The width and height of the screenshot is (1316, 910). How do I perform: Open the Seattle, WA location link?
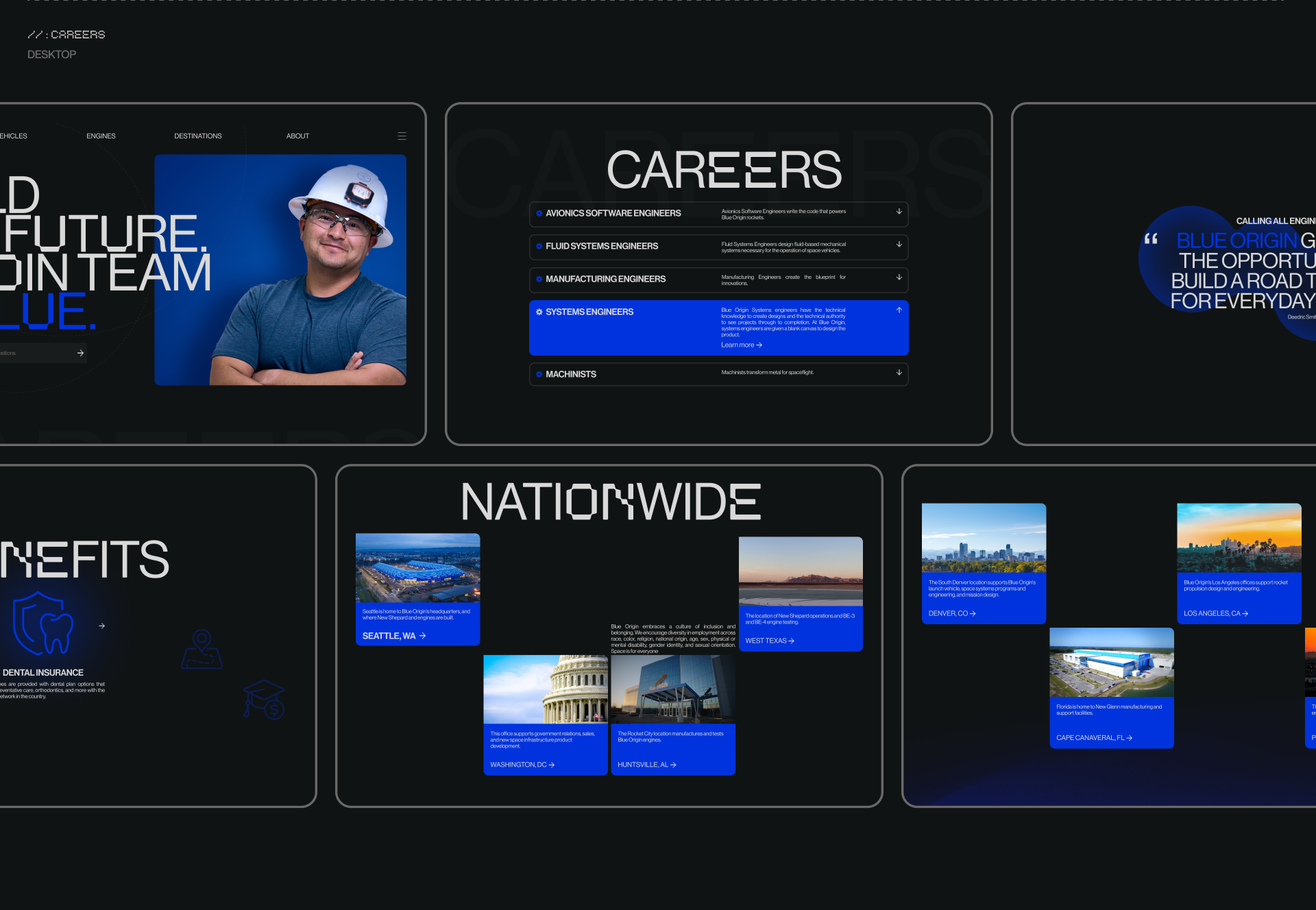pos(393,636)
